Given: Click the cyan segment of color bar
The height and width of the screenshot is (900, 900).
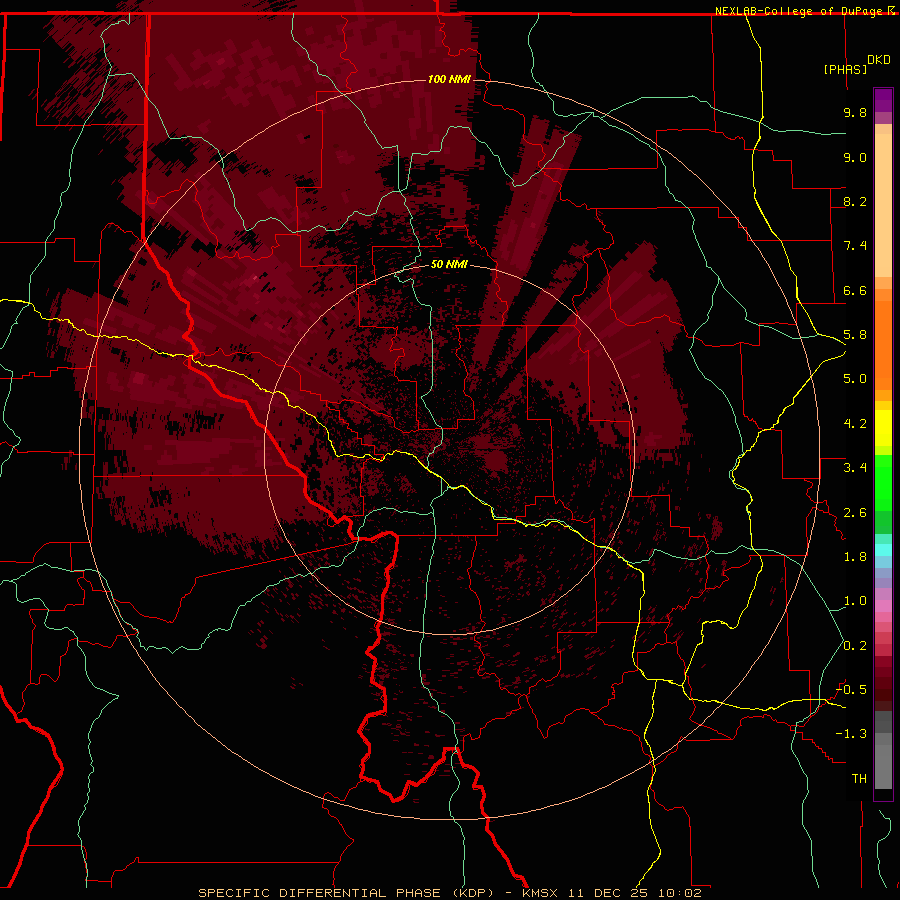Looking at the screenshot, I should tap(883, 550).
